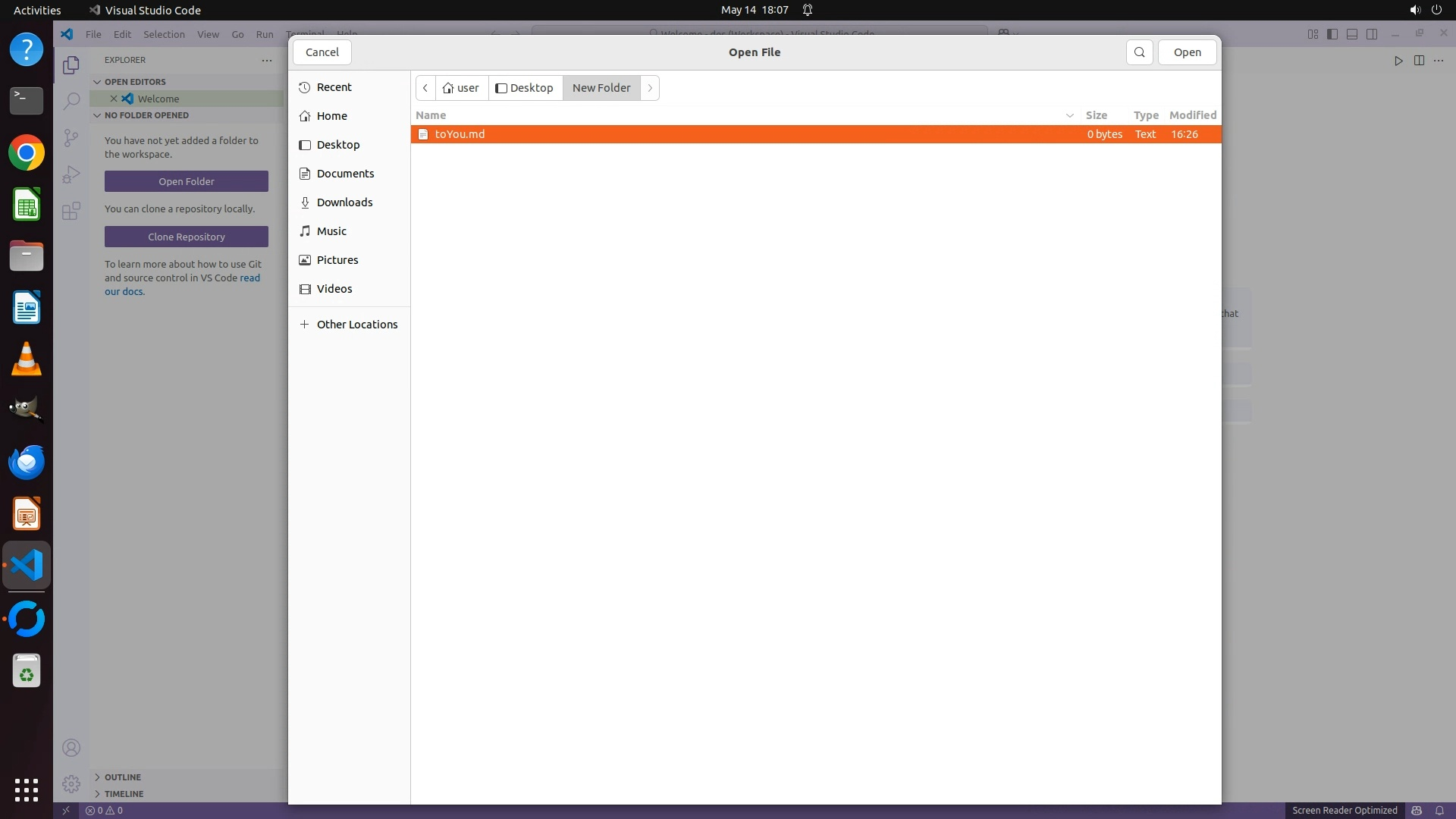Click the Manage gear icon in activity bar
Viewport: 1456px width, 819px height.
coord(71,783)
